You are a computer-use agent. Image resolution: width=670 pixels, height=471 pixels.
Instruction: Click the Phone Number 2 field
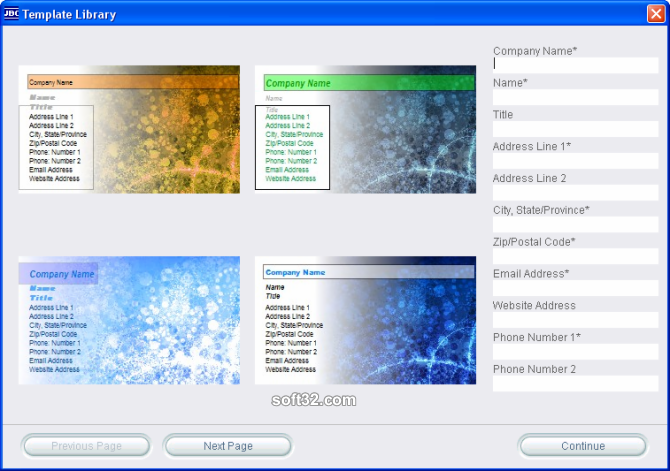[x=576, y=383]
